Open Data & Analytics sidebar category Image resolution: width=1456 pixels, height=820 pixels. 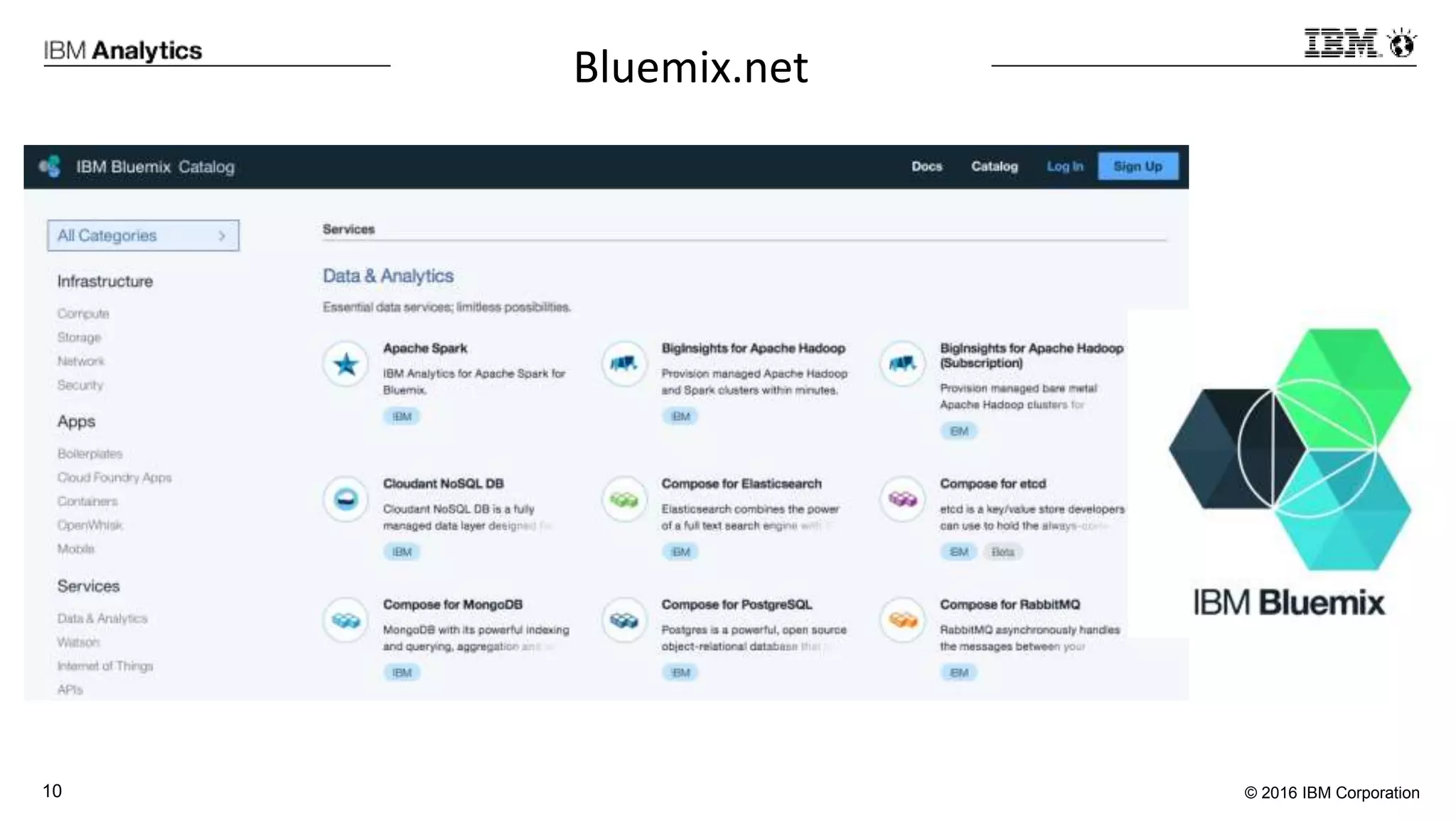(102, 619)
